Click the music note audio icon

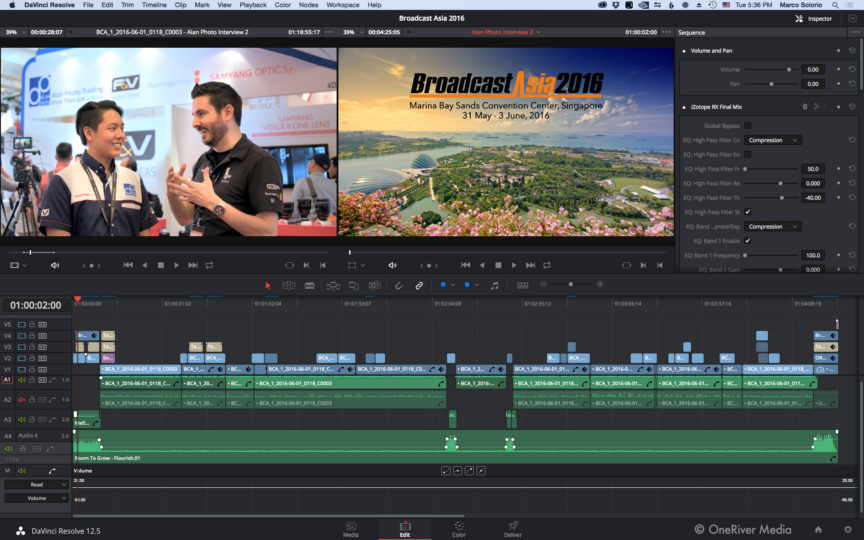(495, 285)
